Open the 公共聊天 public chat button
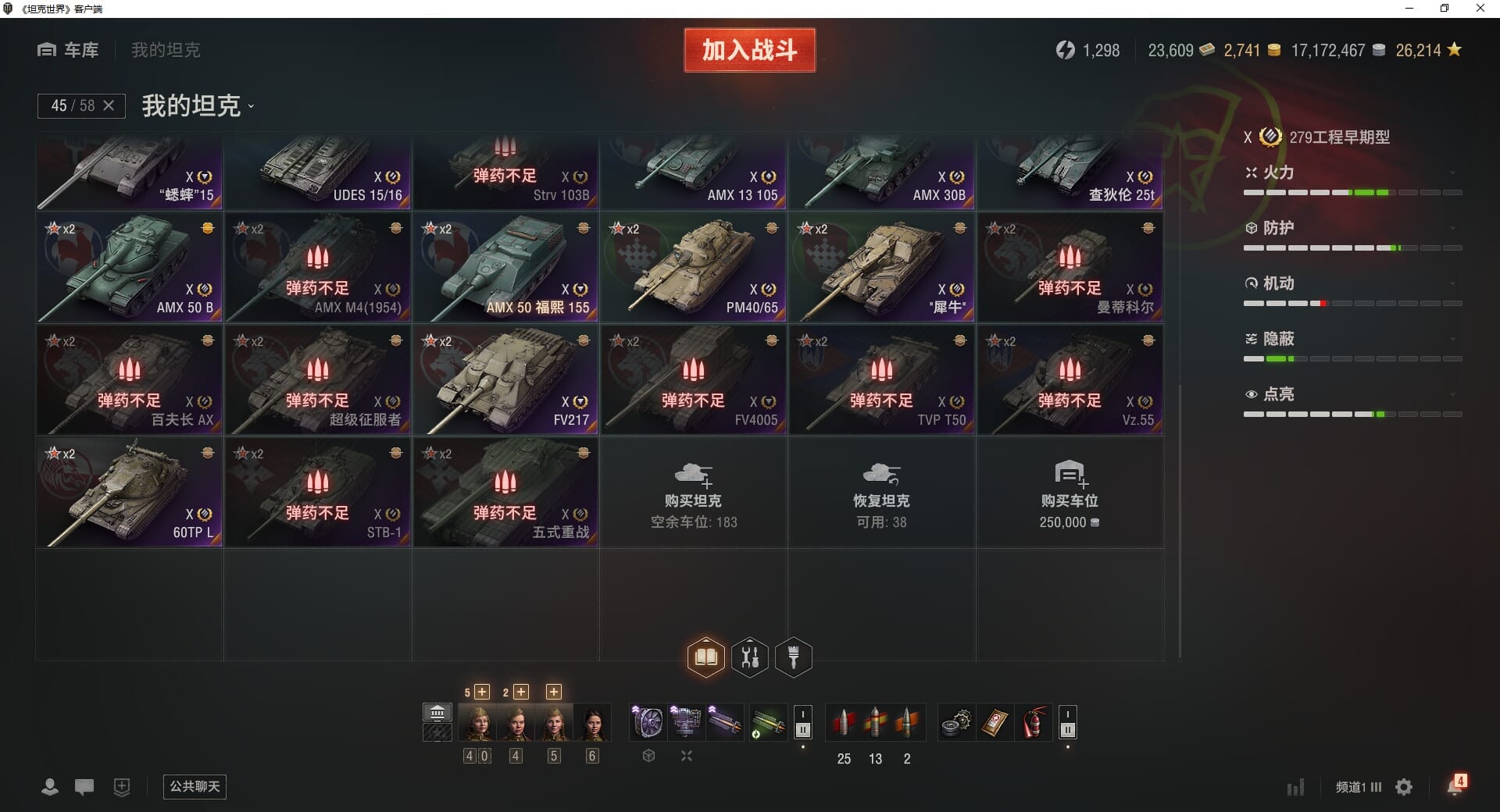The height and width of the screenshot is (812, 1500). click(x=195, y=786)
